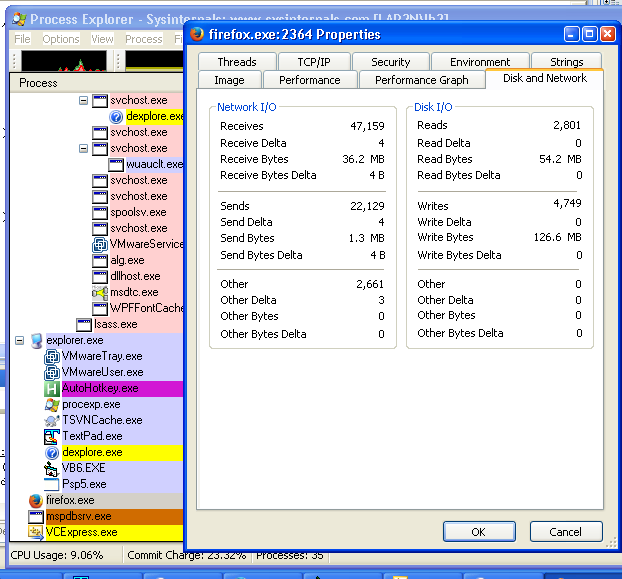Viewport: 622px width, 579px height.
Task: Click the spoolsv.exe window icon
Action: click(x=100, y=213)
